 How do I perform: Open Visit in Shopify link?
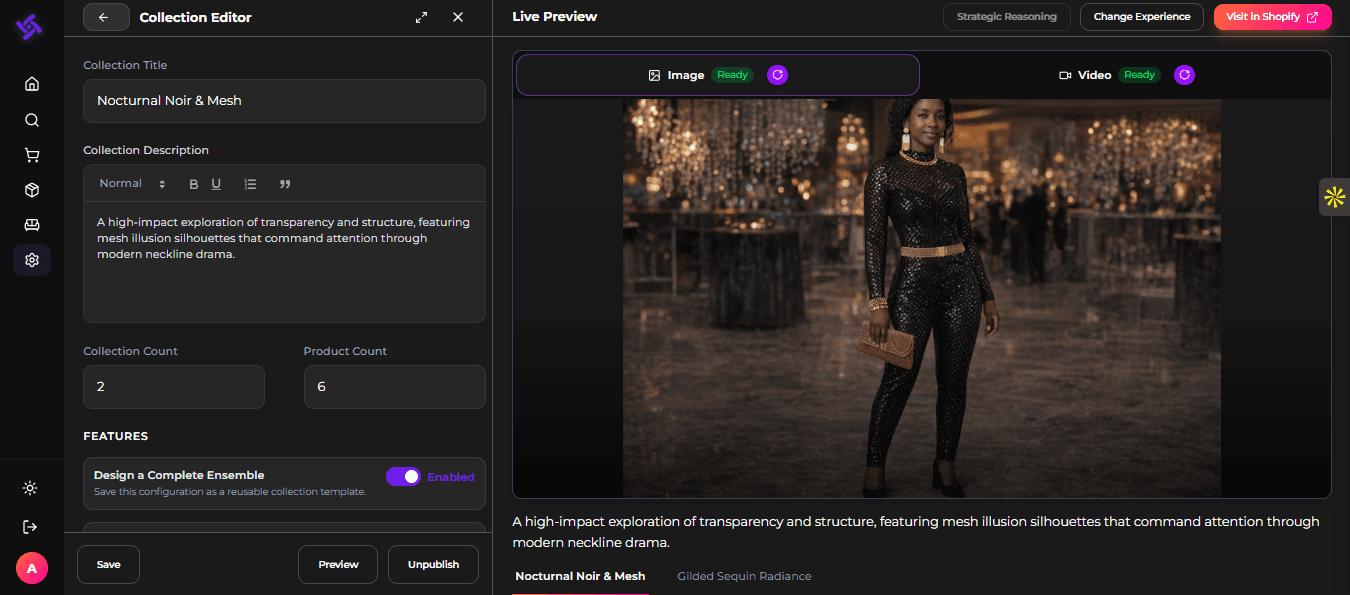pyautogui.click(x=1272, y=17)
